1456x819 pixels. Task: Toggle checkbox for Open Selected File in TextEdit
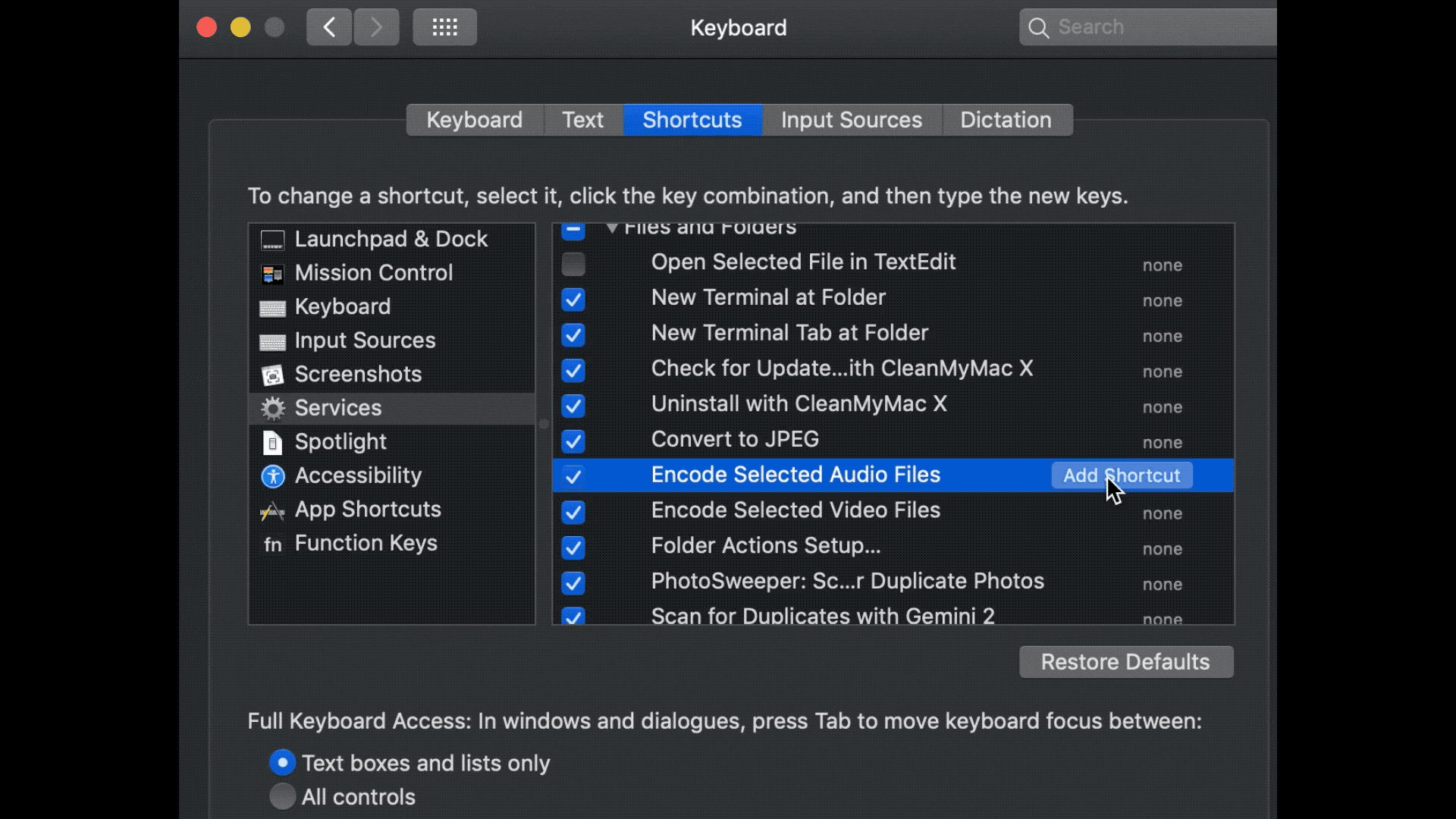pyautogui.click(x=574, y=264)
